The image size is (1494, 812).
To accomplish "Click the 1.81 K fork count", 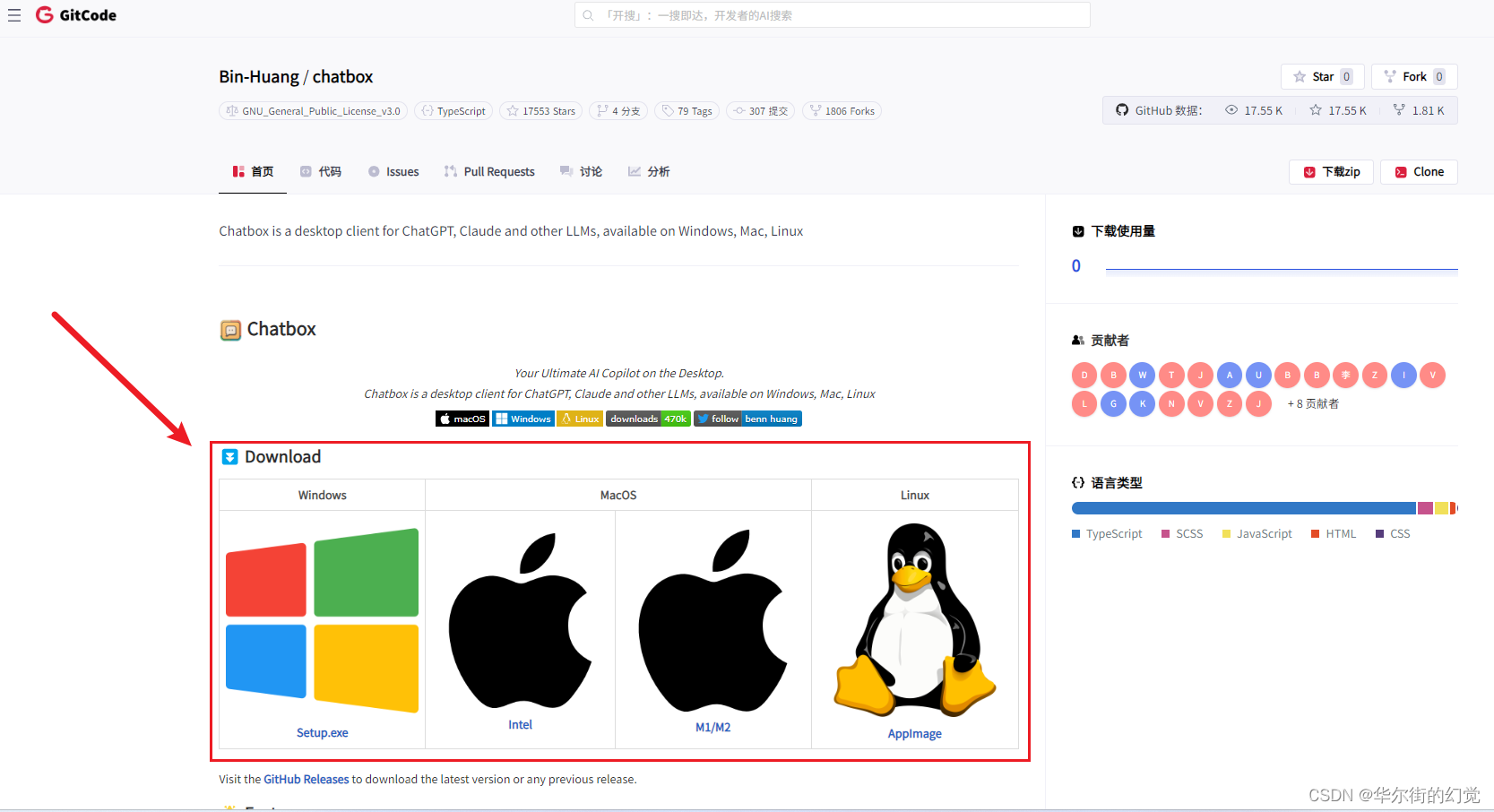I will click(1428, 111).
